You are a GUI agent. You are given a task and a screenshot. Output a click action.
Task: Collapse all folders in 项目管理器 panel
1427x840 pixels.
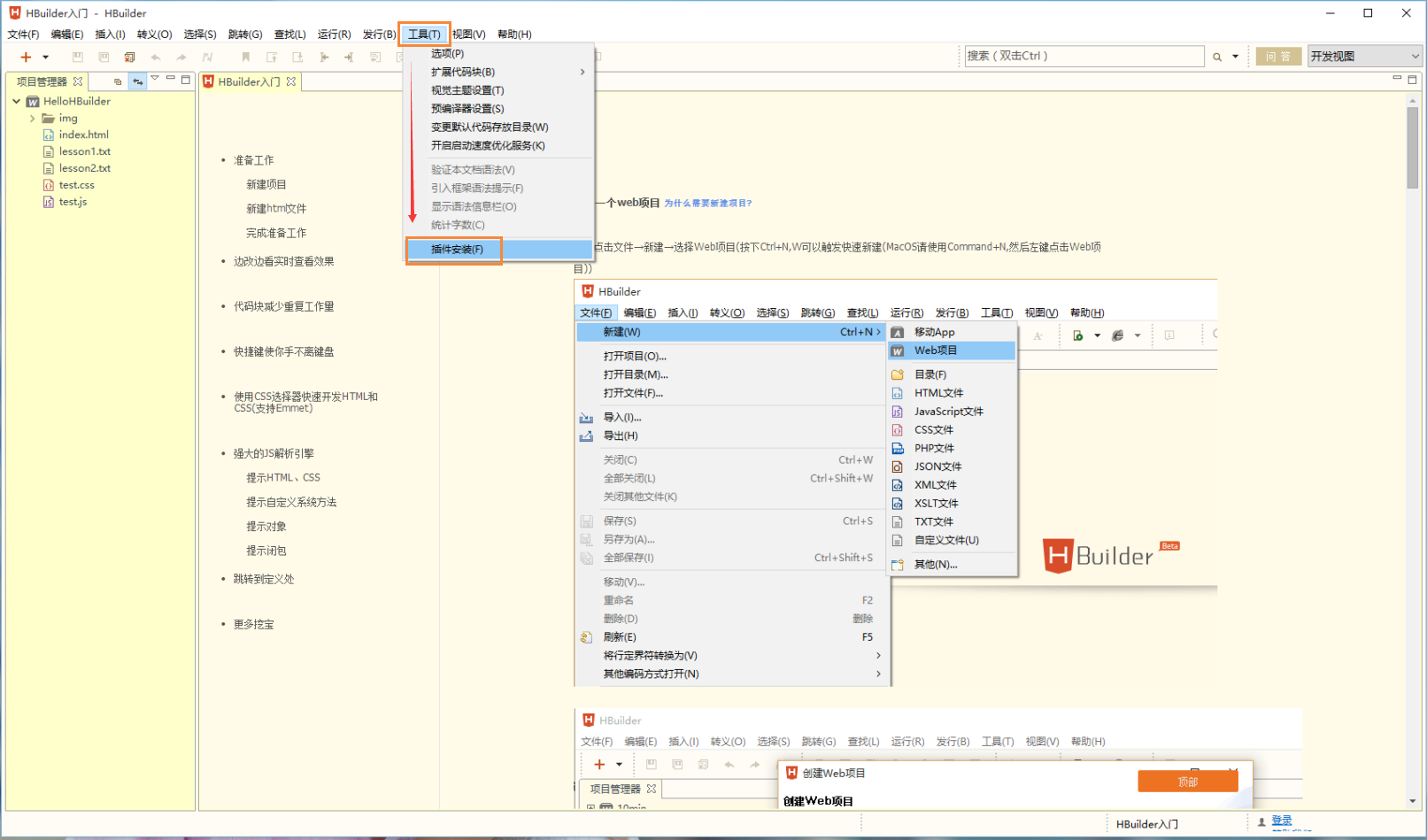point(118,81)
